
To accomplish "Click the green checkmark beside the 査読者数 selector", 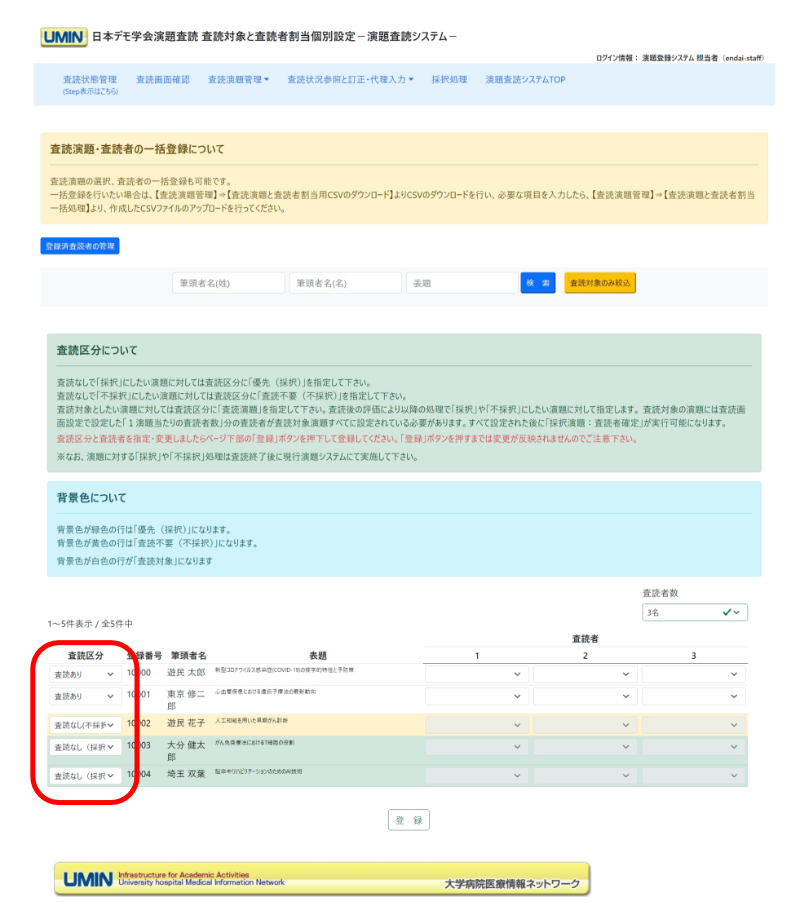I will click(728, 611).
